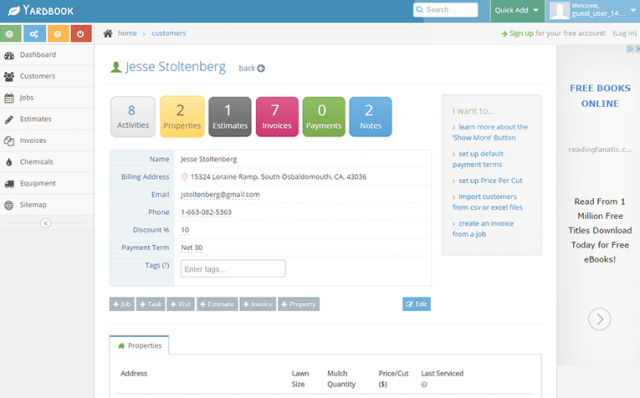640x398 pixels.
Task: Click the Price/Cut column header
Action: tap(393, 379)
